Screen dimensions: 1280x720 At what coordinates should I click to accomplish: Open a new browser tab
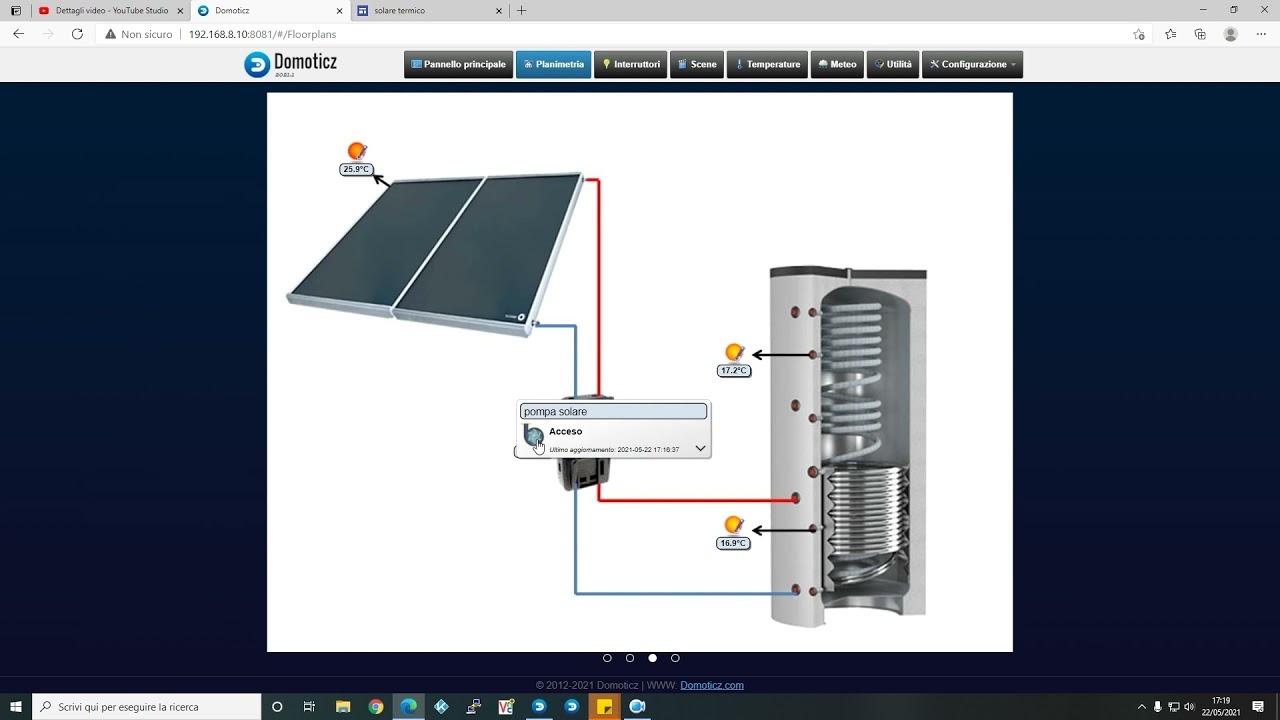pos(521,10)
